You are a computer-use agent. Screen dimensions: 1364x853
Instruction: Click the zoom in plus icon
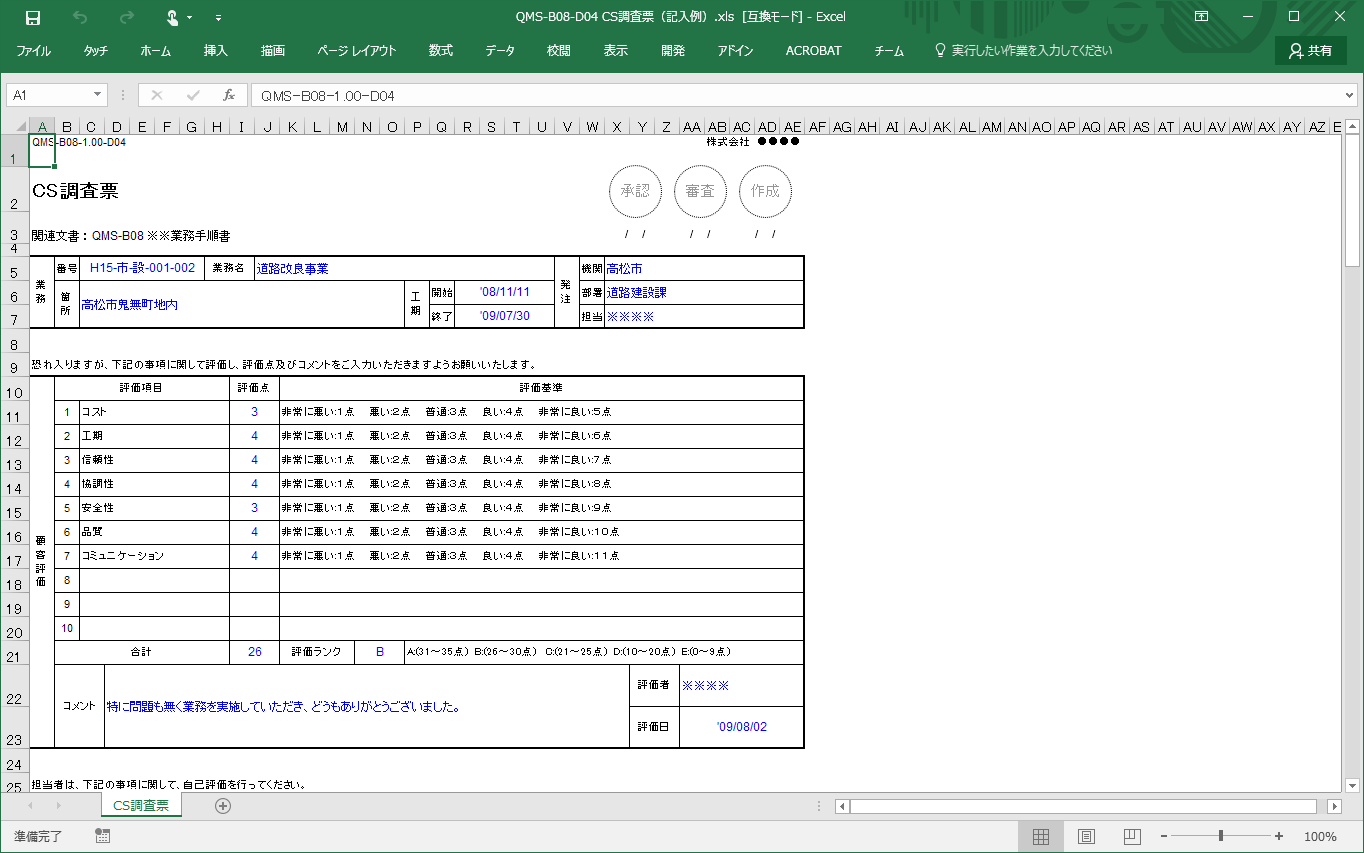(x=1279, y=836)
